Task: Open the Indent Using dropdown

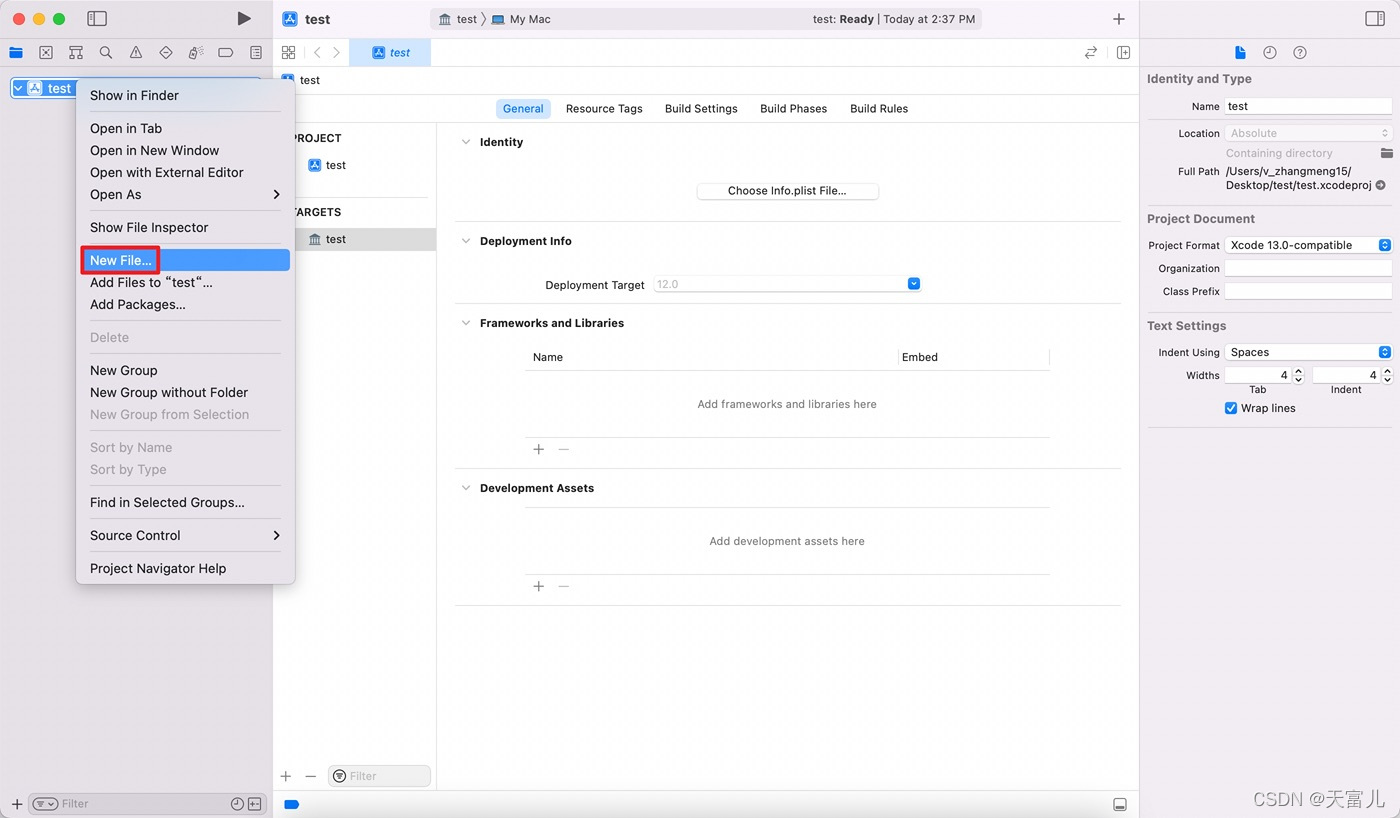Action: 1308,352
